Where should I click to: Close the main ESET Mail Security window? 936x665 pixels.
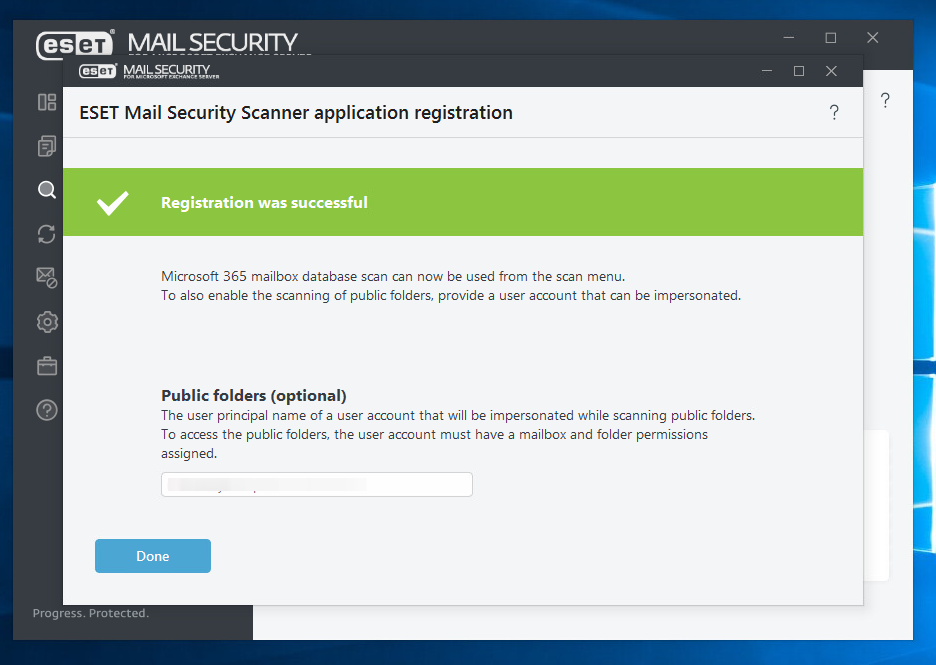(x=872, y=38)
